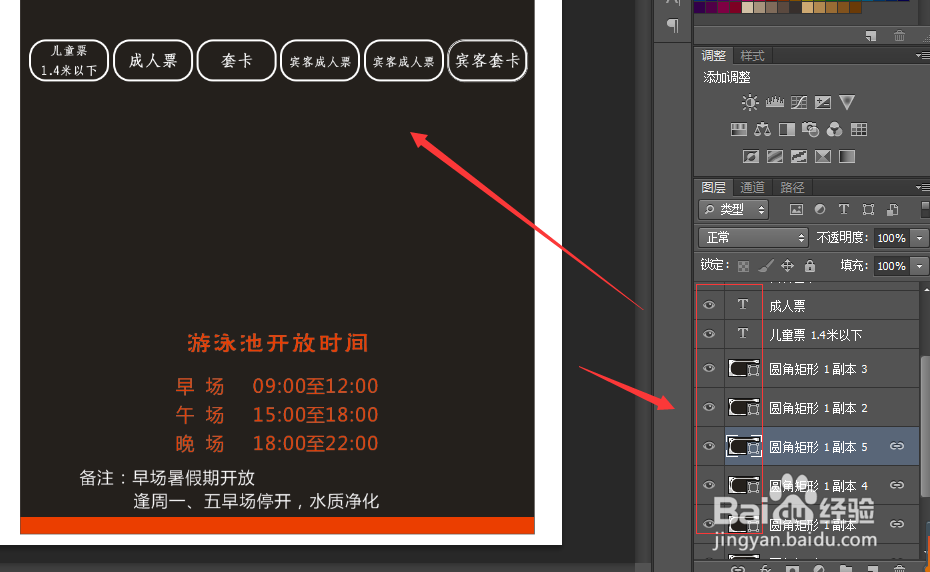Click the fill 100% value field
The height and width of the screenshot is (572, 930).
[892, 266]
